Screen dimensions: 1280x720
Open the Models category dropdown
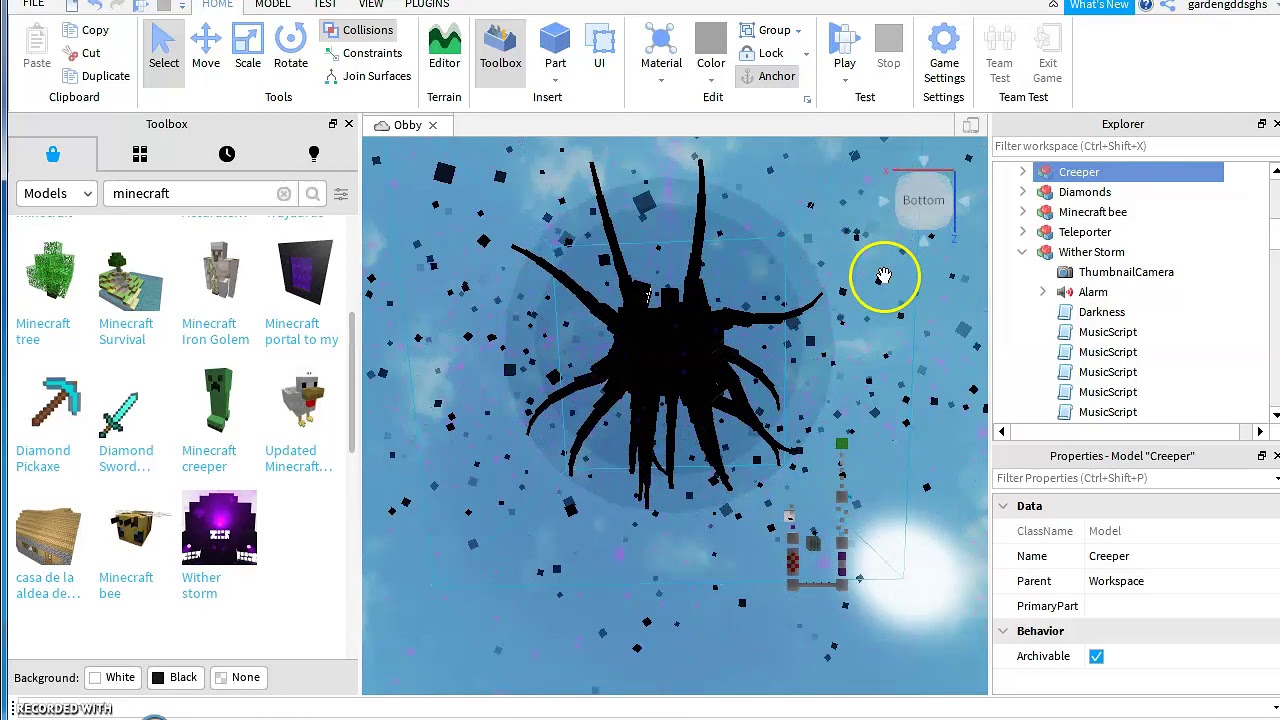point(57,194)
